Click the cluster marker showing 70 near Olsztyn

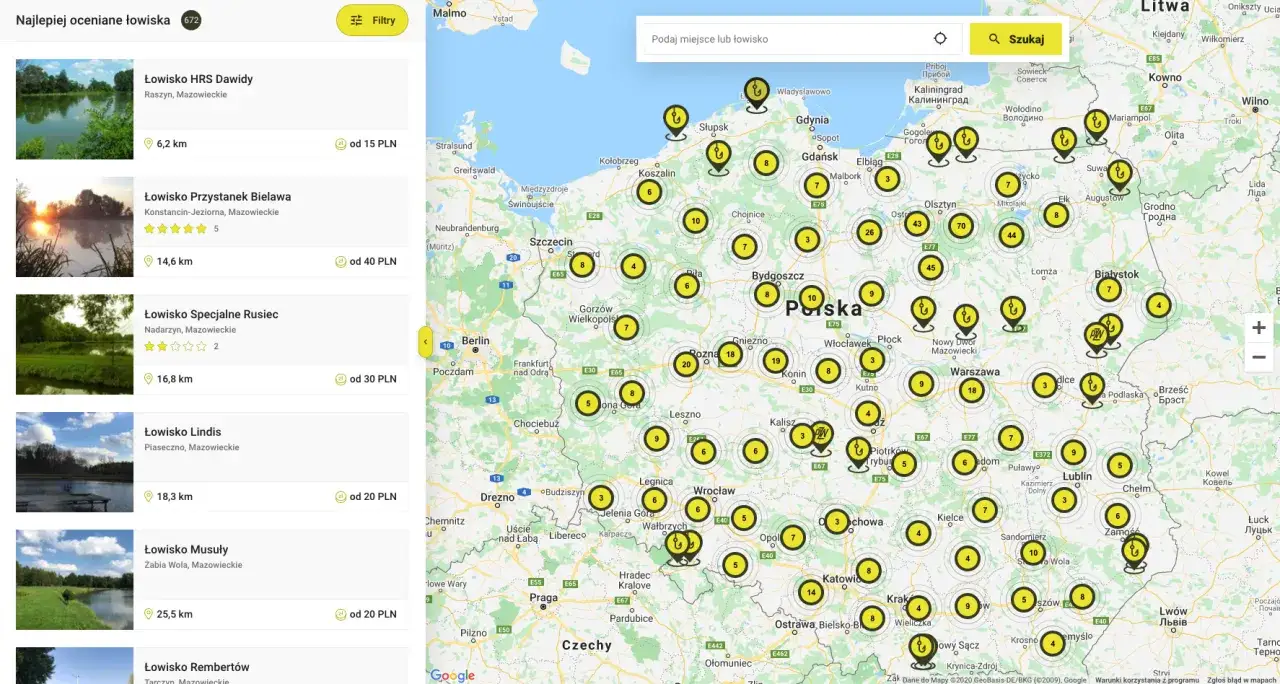(x=960, y=227)
